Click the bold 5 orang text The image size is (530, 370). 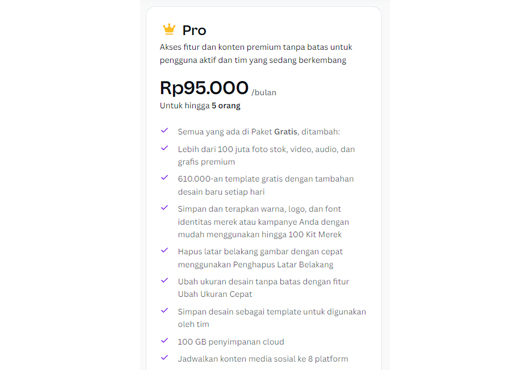(x=226, y=106)
